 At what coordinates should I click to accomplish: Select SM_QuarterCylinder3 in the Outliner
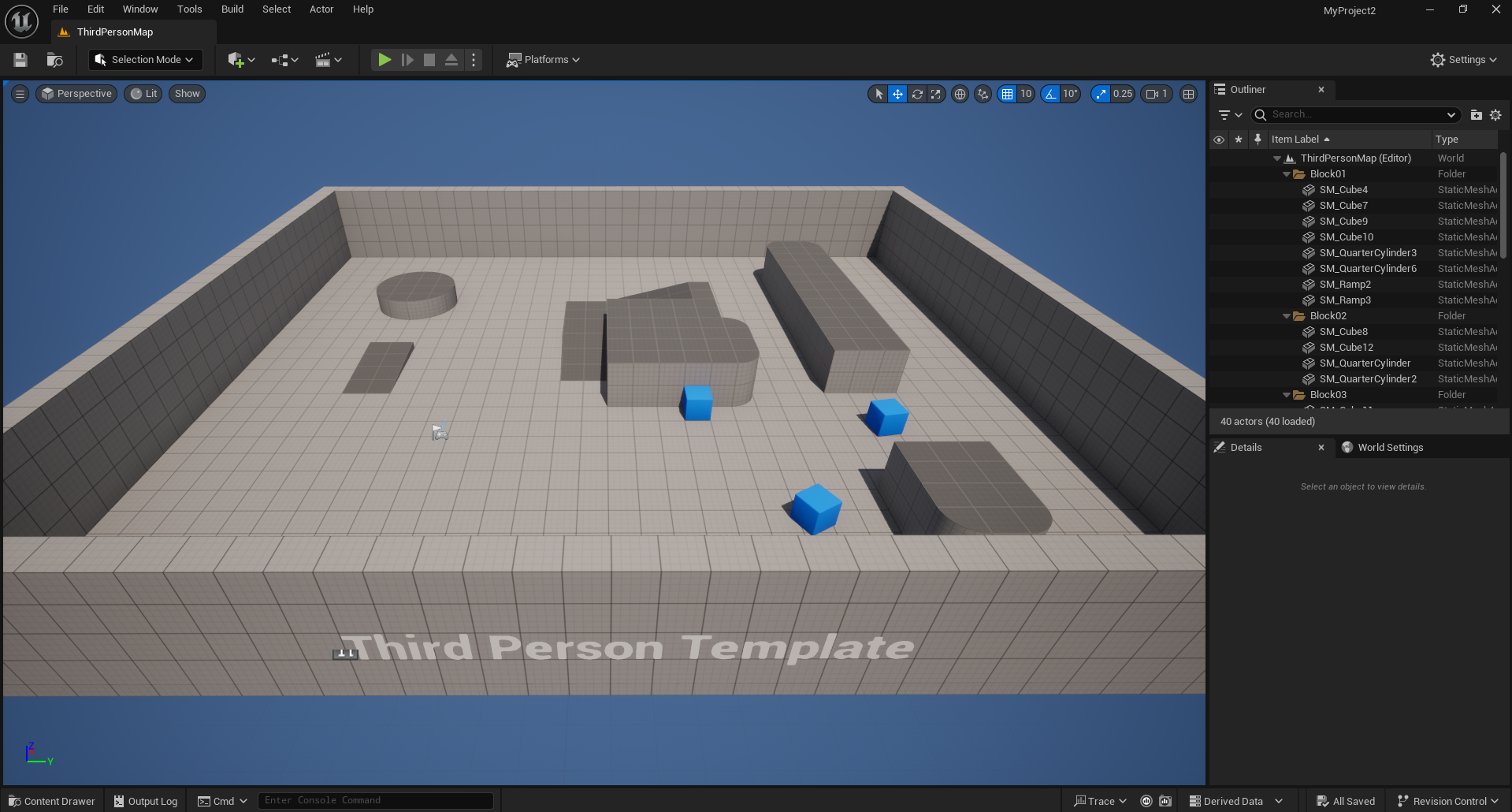pyautogui.click(x=1354, y=253)
